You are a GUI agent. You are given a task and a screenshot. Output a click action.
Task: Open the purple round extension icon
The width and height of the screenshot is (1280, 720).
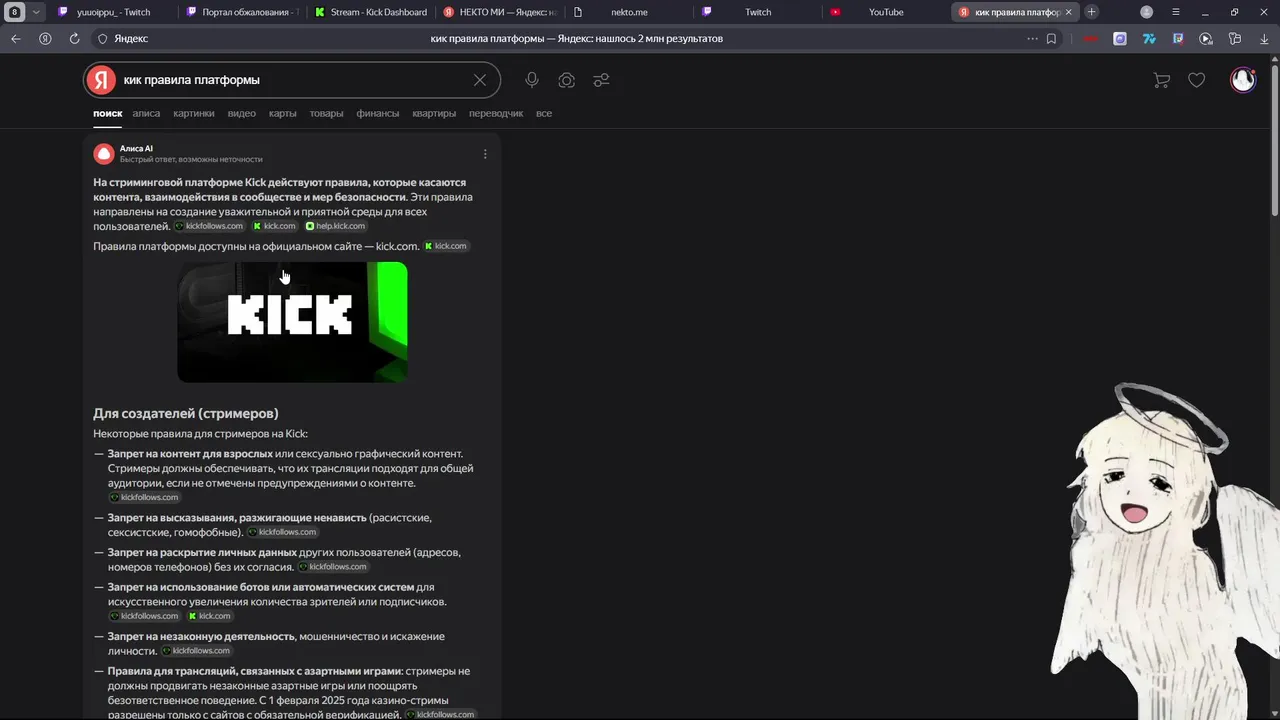coord(1120,39)
